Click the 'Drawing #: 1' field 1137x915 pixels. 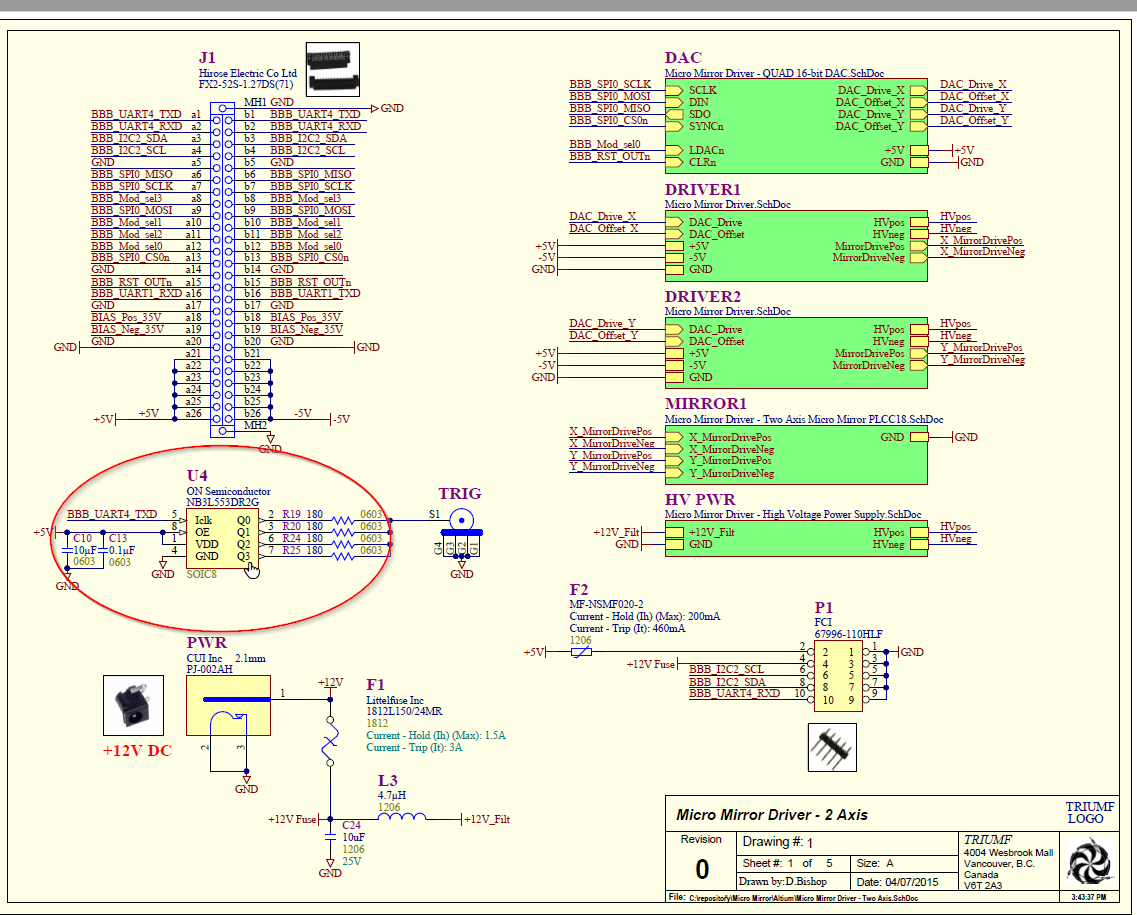(778, 842)
